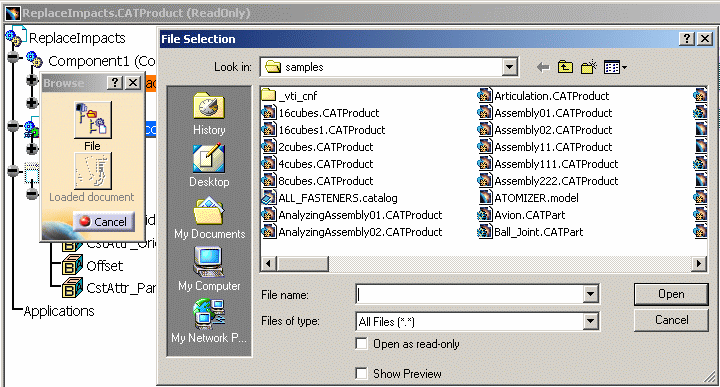Open the View Menu dropdown arrow
Image resolution: width=720 pixels, height=387 pixels.
[x=624, y=68]
